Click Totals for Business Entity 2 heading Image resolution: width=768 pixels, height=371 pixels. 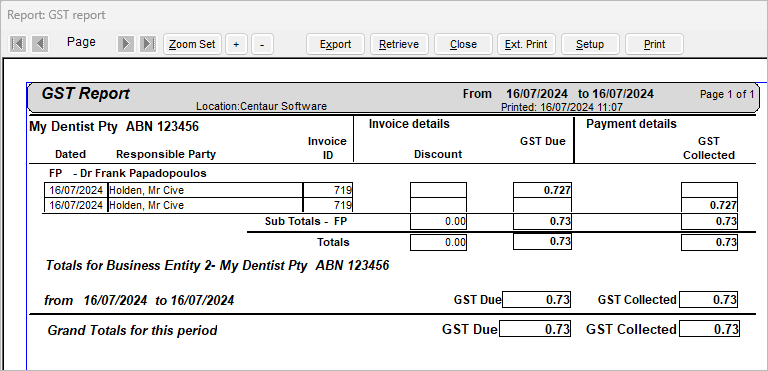217,266
